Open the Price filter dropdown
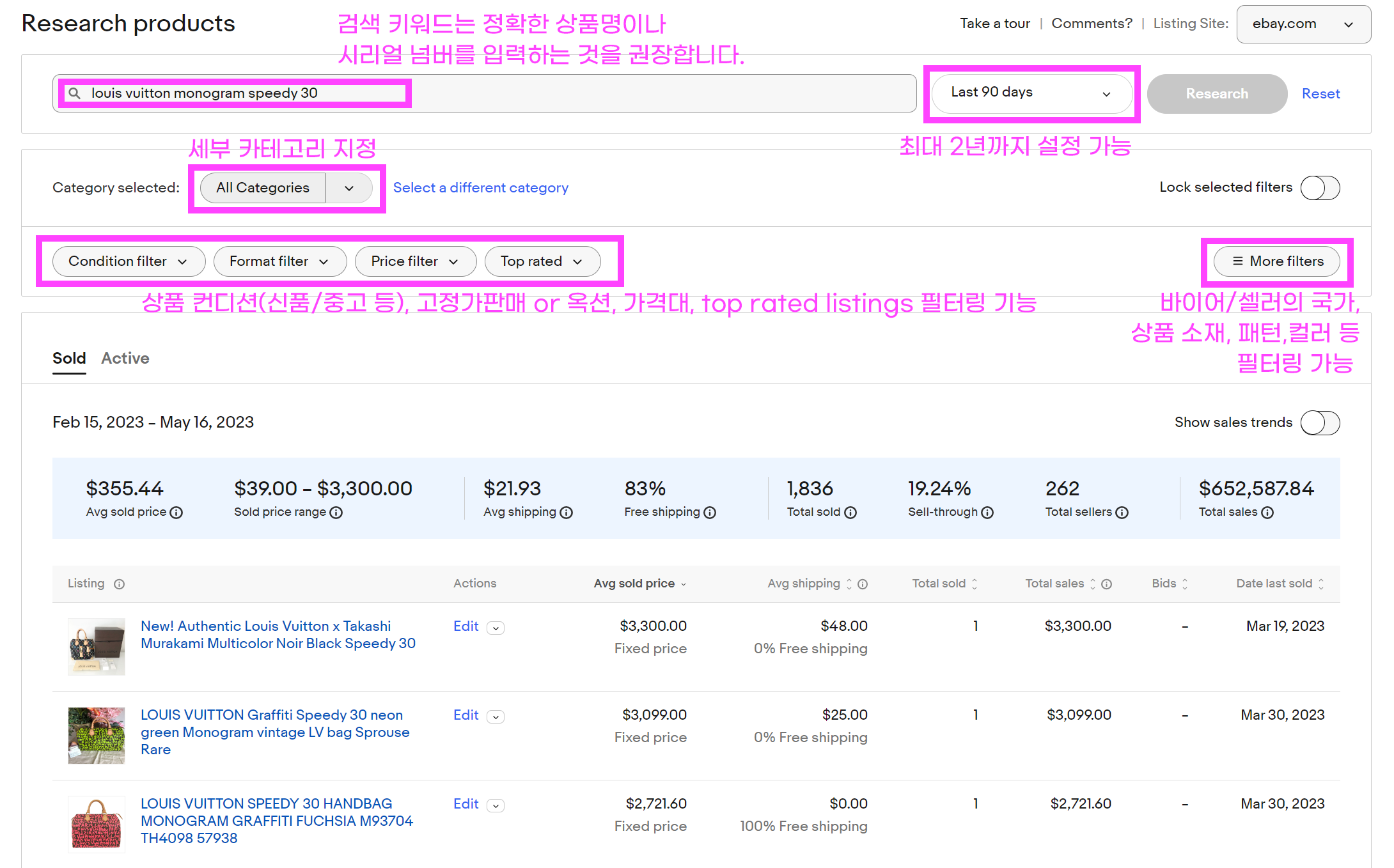Screen dimensions: 1394x868 (x=416, y=261)
